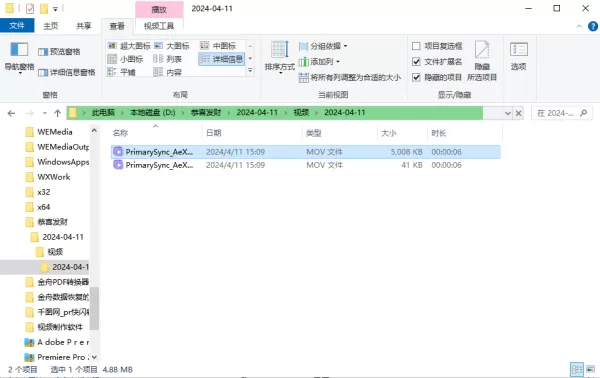The width and height of the screenshot is (600, 378).
Task: Switch layout to 内容
Action: coord(167,72)
